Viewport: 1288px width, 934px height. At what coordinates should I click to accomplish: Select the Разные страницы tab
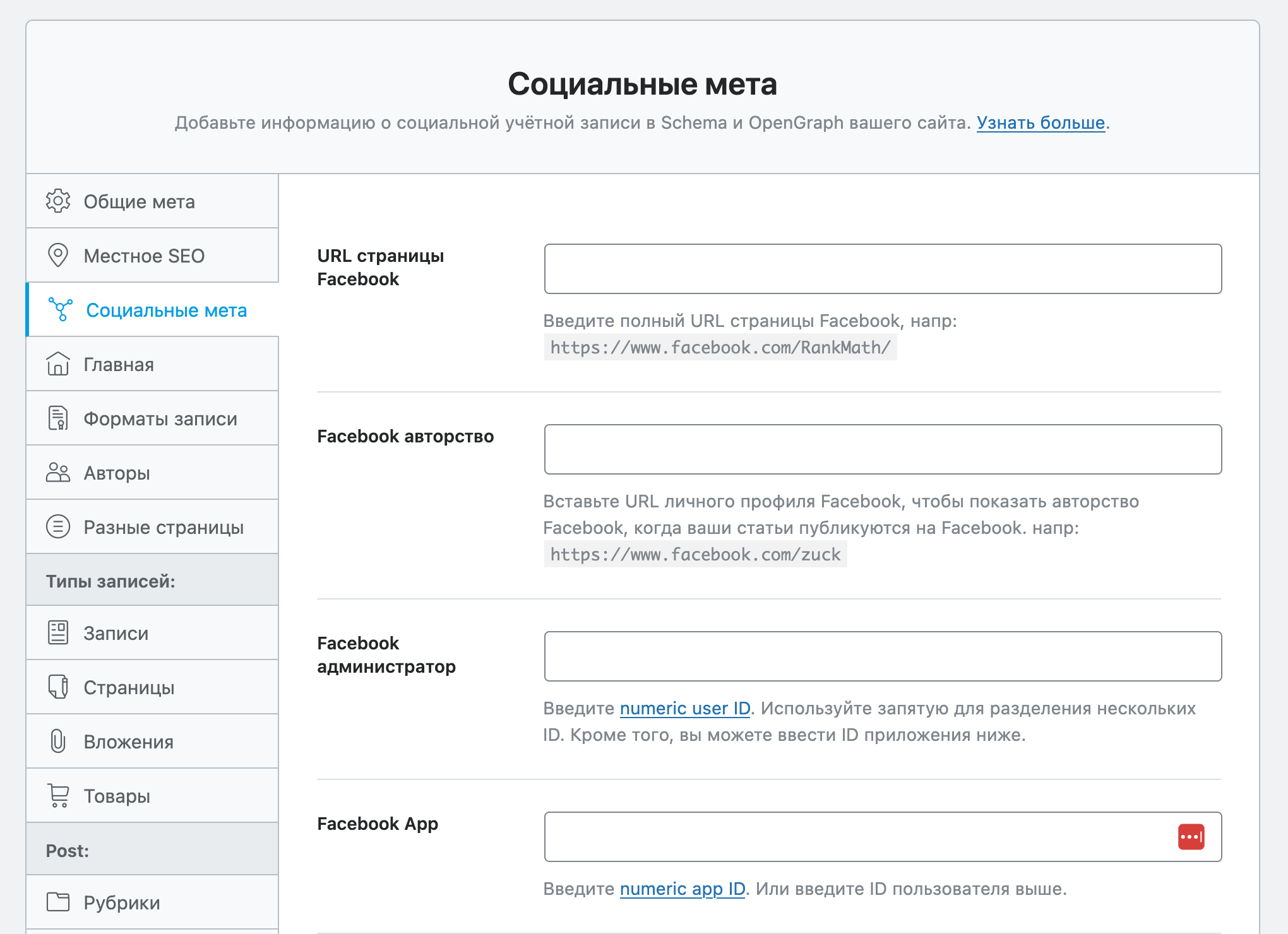(x=152, y=527)
